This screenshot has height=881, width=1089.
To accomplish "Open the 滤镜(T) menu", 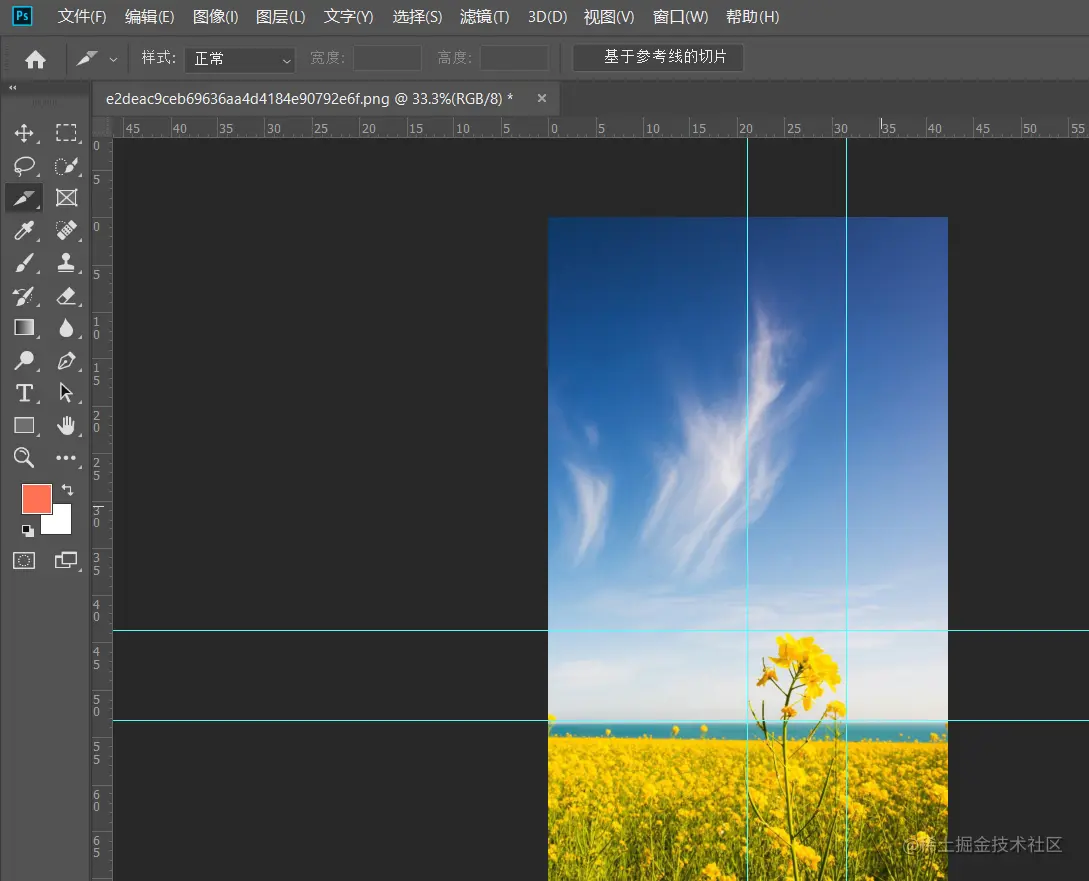I will (x=485, y=17).
